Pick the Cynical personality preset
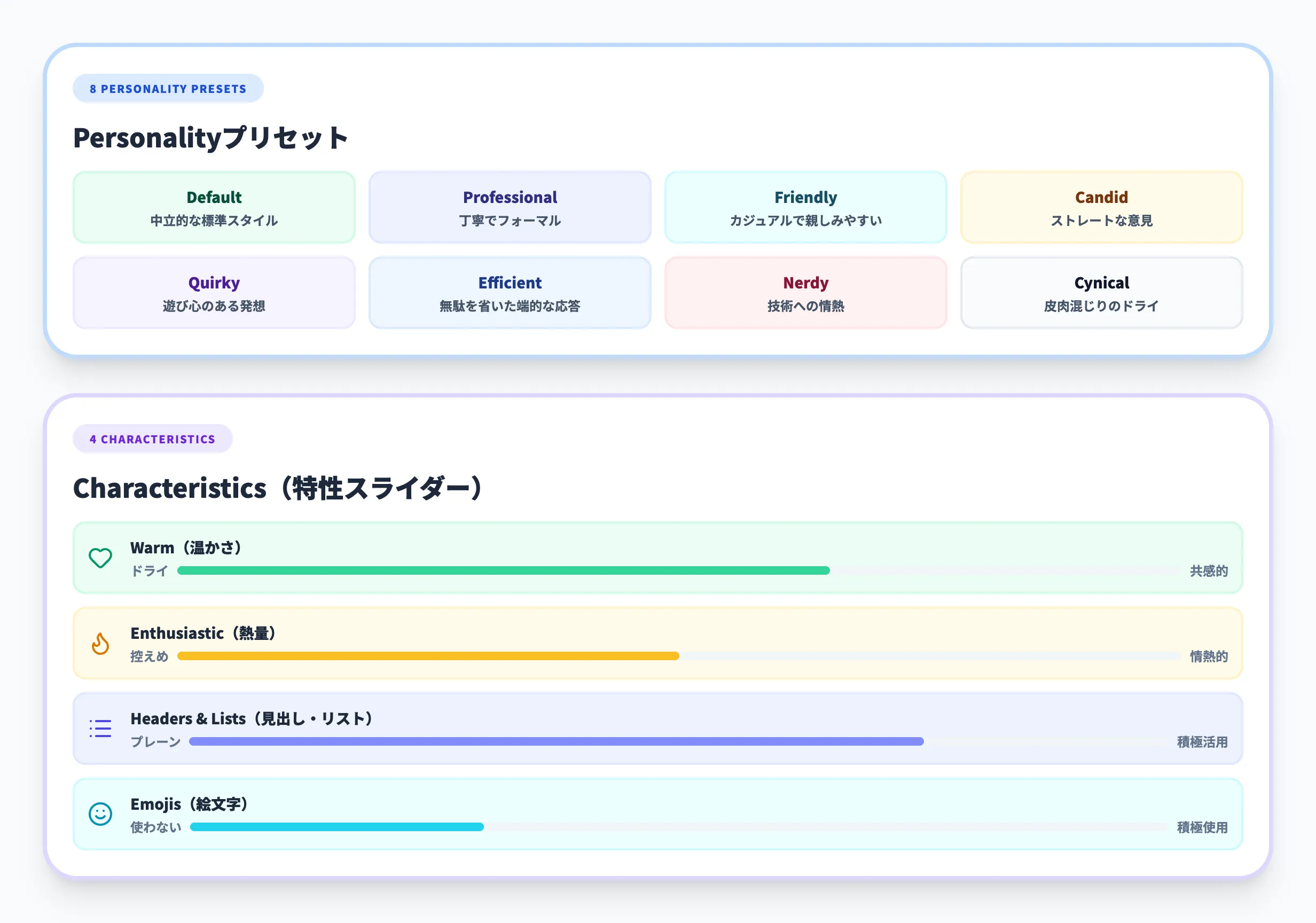This screenshot has height=923, width=1316. pyautogui.click(x=1101, y=292)
